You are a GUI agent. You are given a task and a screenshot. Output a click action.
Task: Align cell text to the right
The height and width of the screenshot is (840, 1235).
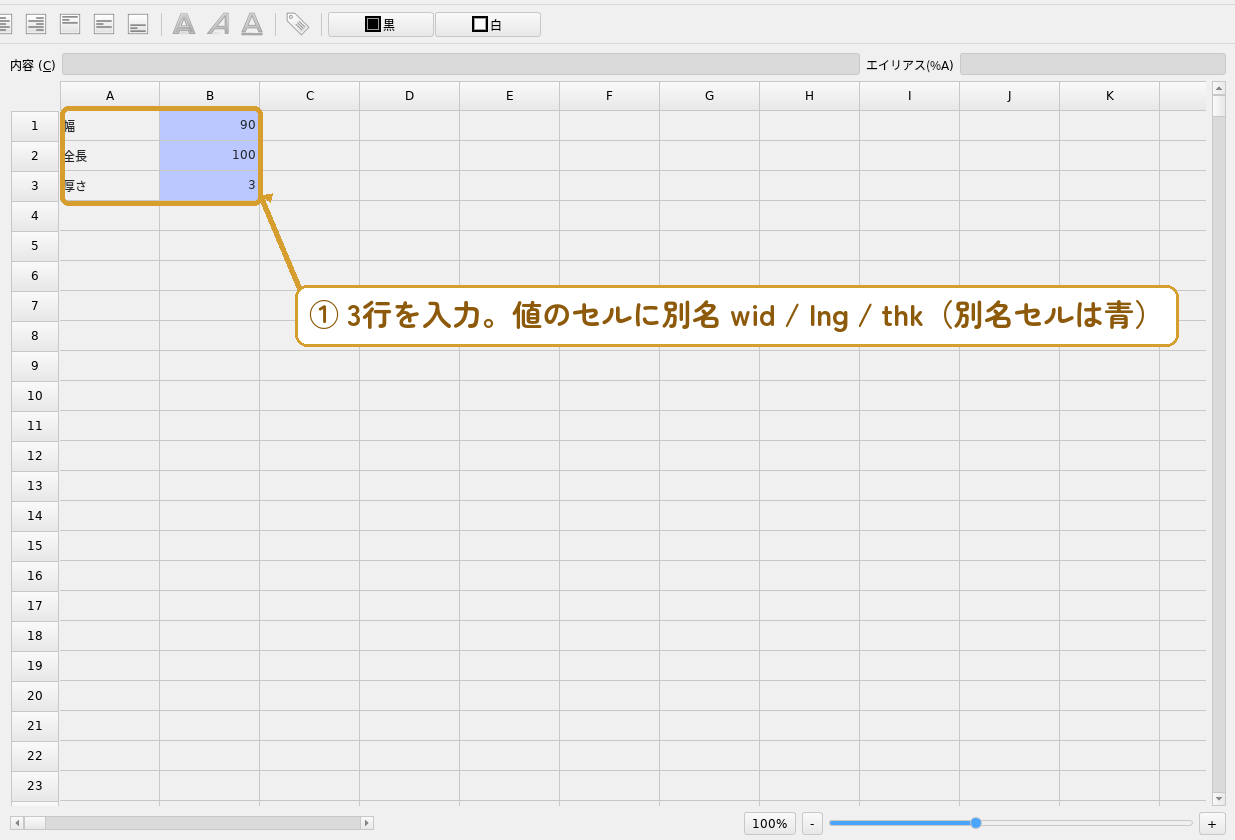36,24
